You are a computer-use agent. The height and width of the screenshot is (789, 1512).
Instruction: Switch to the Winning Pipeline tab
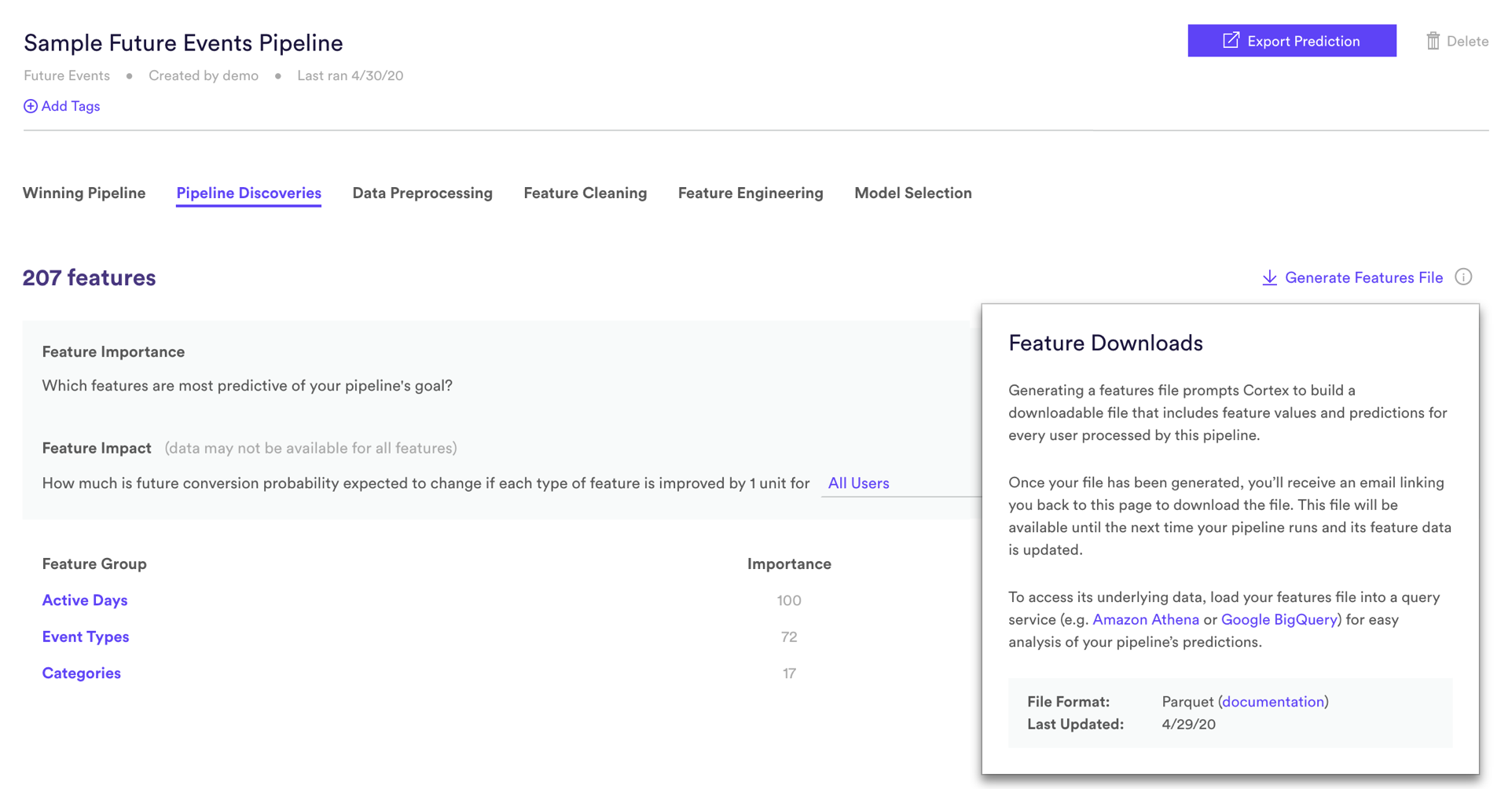[84, 193]
